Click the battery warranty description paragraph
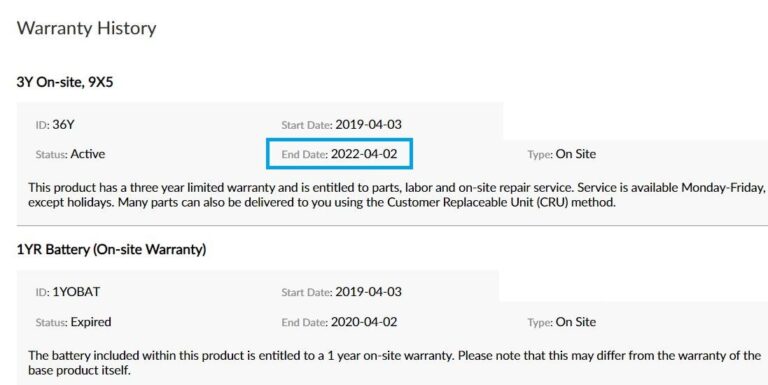Image resolution: width=768 pixels, height=385 pixels. tap(395, 362)
